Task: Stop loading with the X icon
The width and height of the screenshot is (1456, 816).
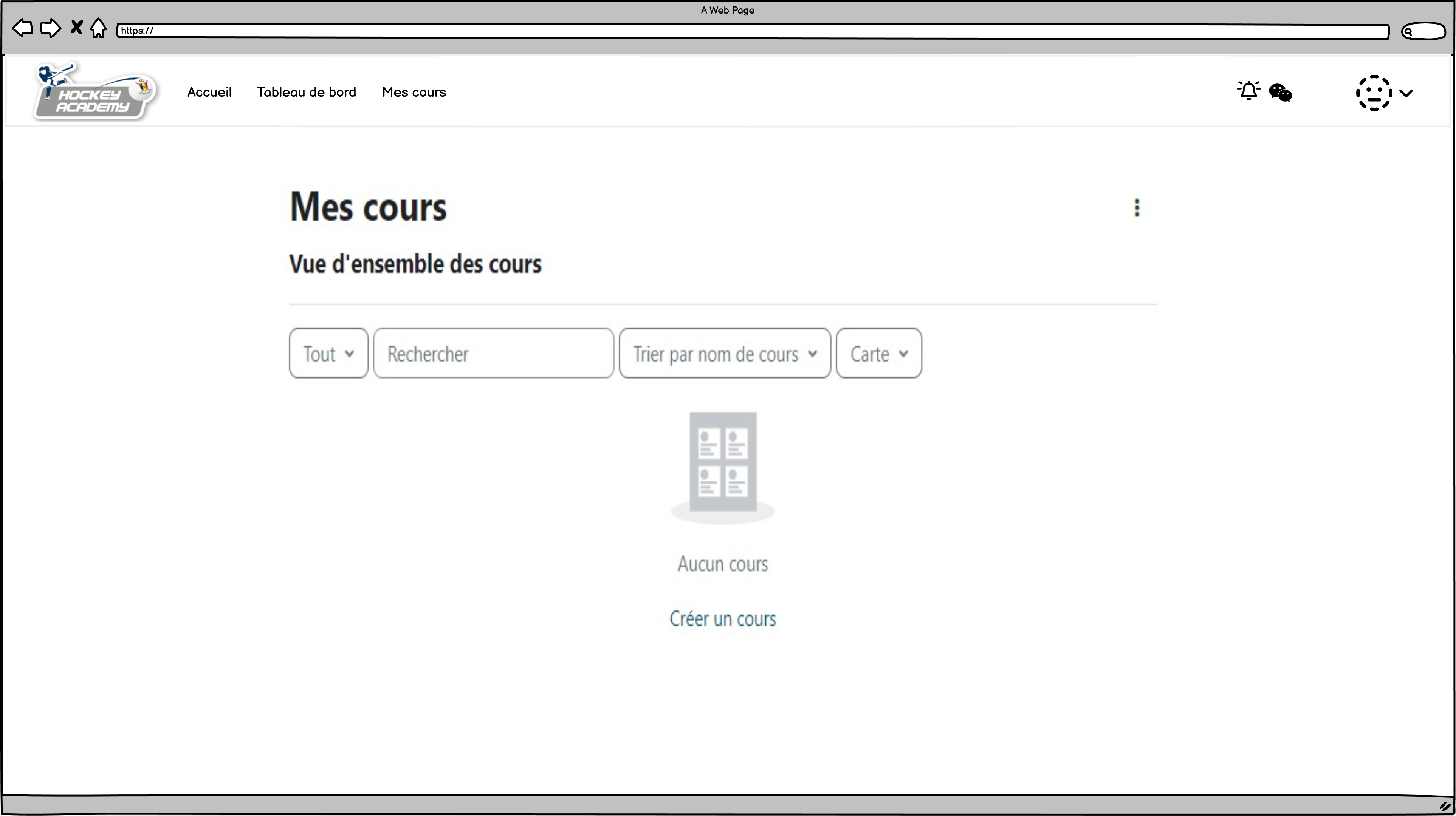Action: [x=76, y=27]
